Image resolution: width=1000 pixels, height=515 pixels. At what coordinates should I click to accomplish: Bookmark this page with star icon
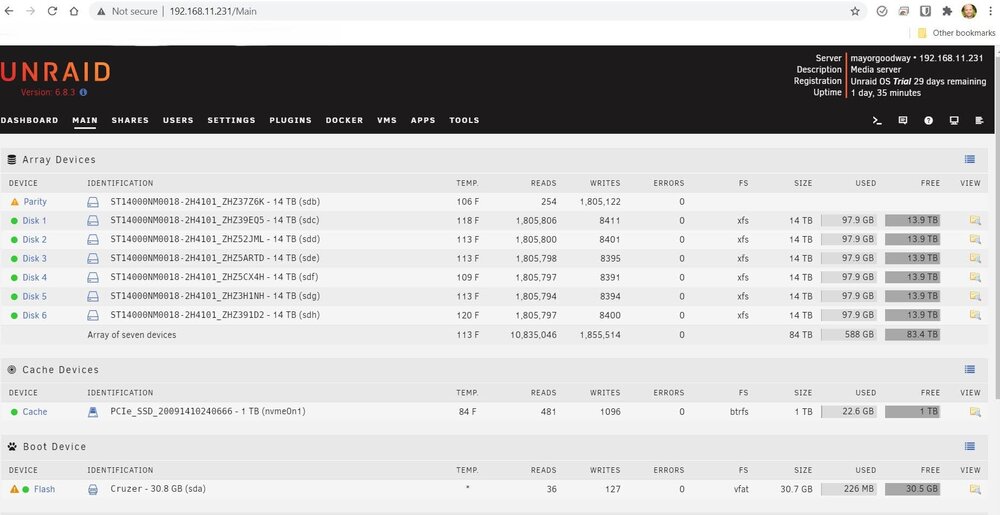point(855,11)
